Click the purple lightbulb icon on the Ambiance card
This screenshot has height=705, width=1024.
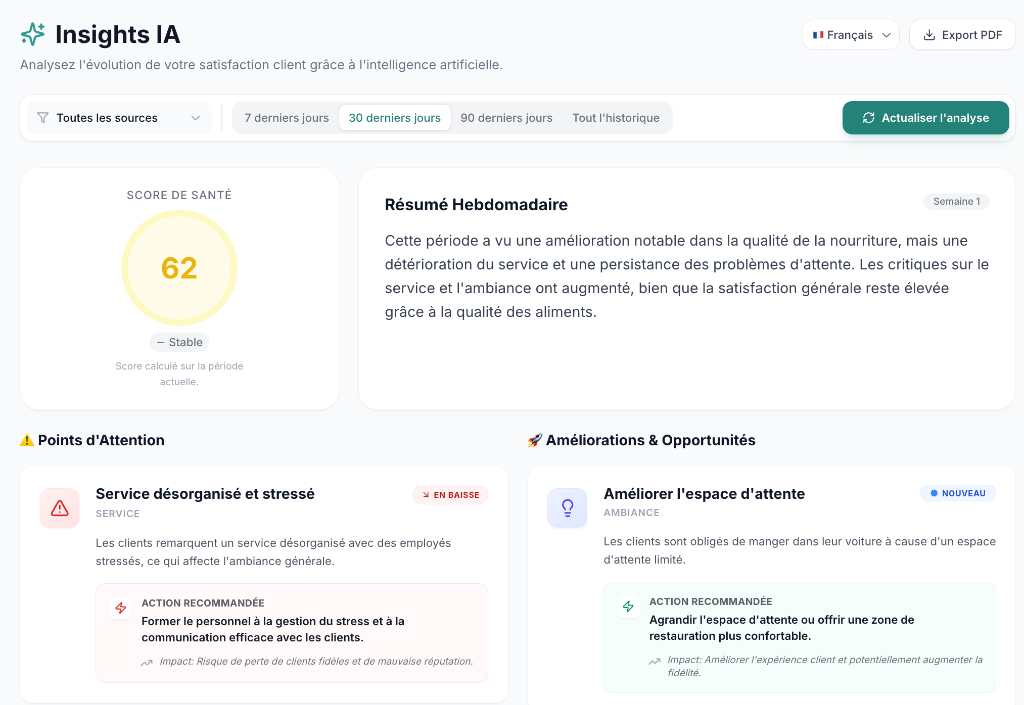[x=567, y=508]
